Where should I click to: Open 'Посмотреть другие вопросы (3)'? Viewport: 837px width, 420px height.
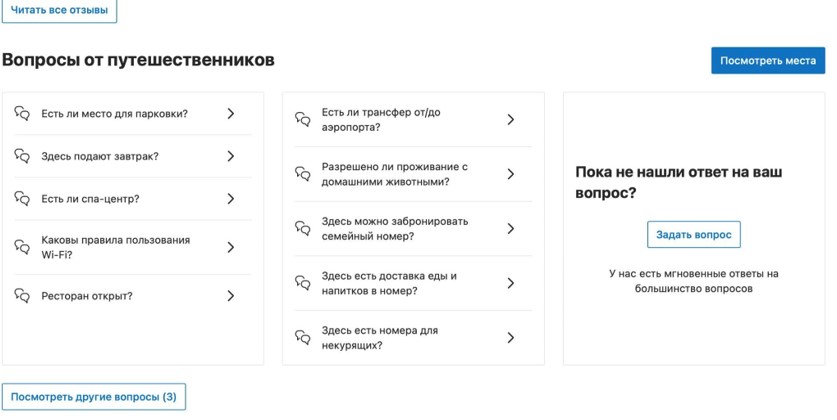(x=94, y=397)
